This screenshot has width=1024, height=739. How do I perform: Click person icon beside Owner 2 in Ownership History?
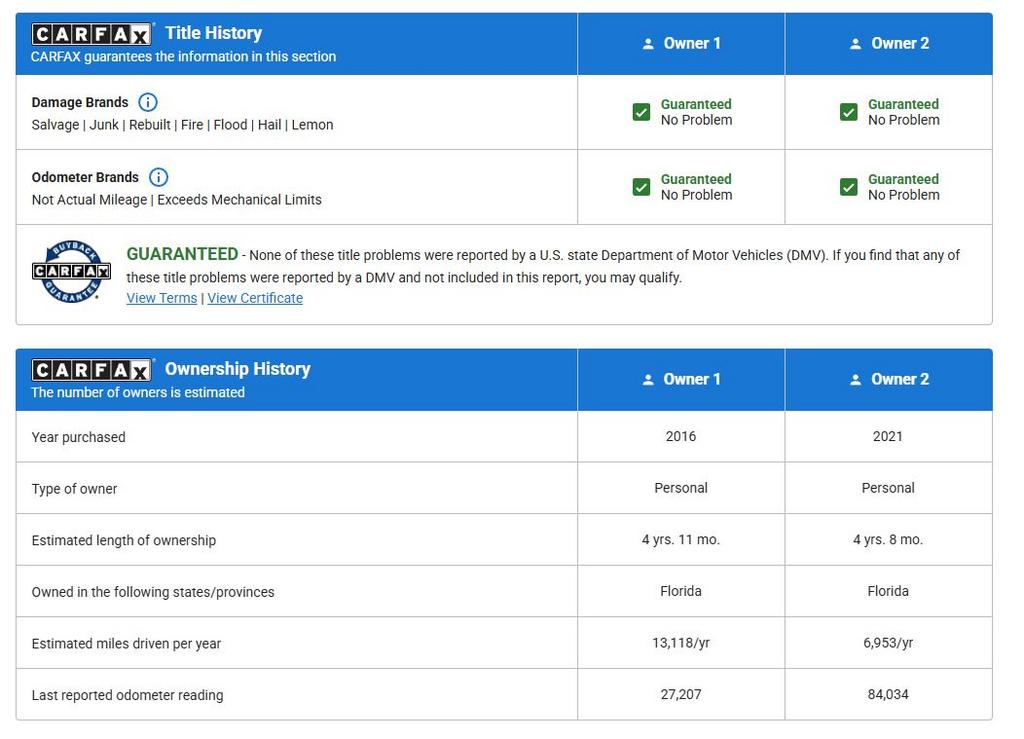tap(855, 380)
